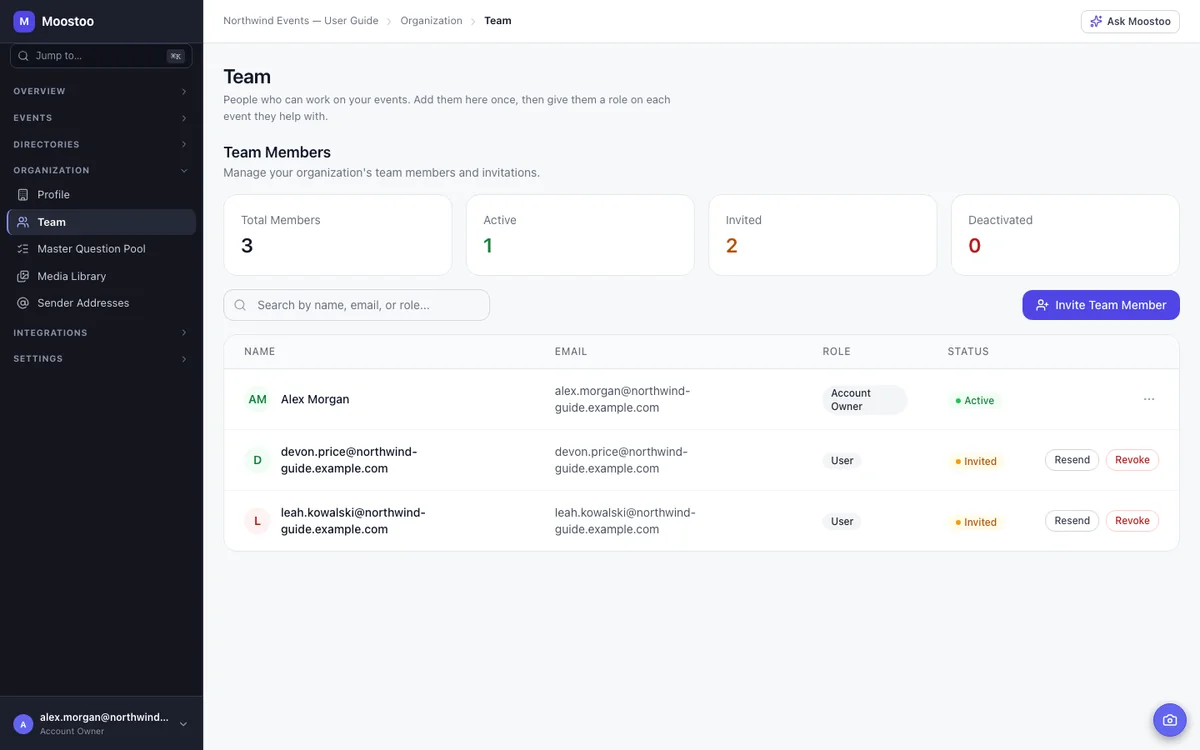The height and width of the screenshot is (750, 1200).
Task: Click the NAME column header
Action: (259, 352)
